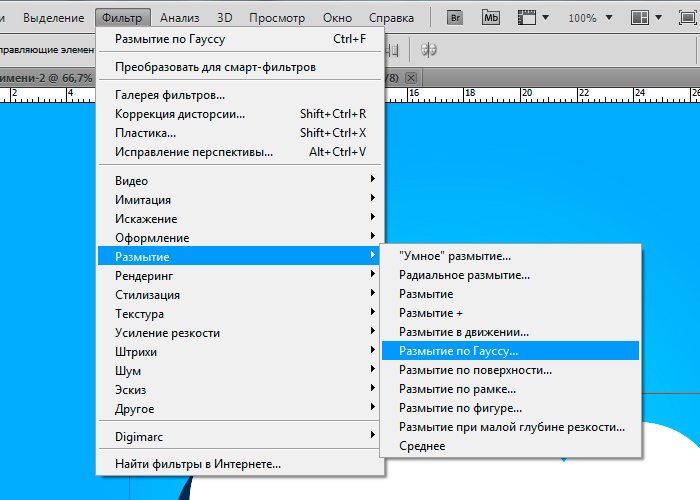
Task: Open the Просмотр menu
Action: coord(276,18)
